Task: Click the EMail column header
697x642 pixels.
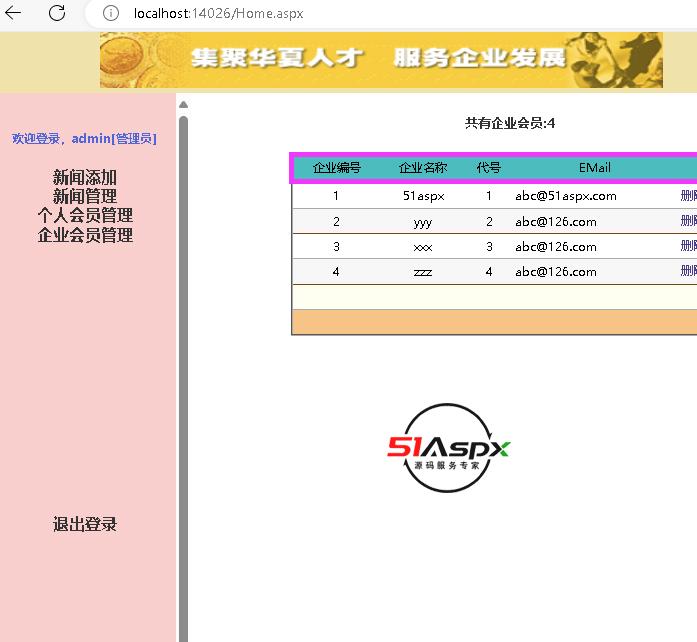Action: pos(594,168)
